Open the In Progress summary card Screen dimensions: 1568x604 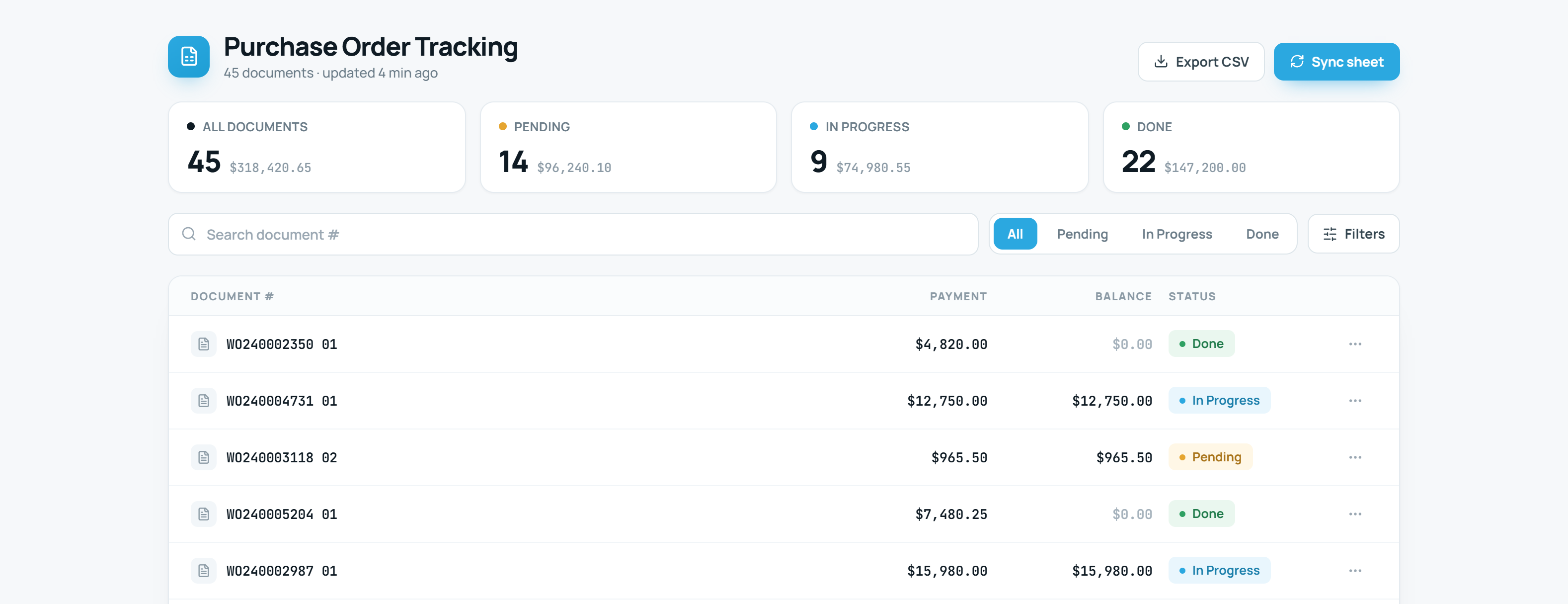pyautogui.click(x=939, y=147)
